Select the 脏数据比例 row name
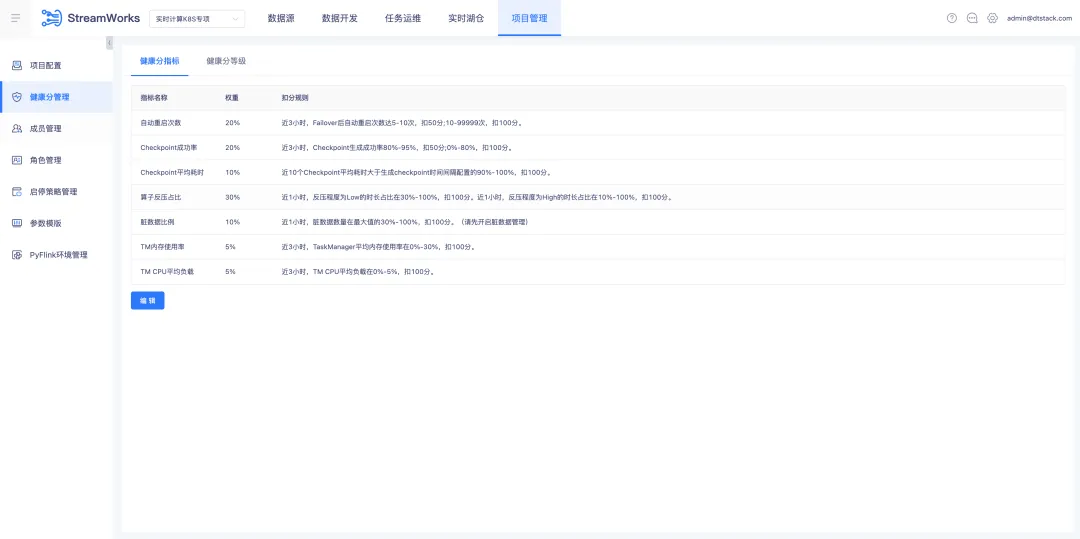The width and height of the screenshot is (1080, 539). pos(157,222)
